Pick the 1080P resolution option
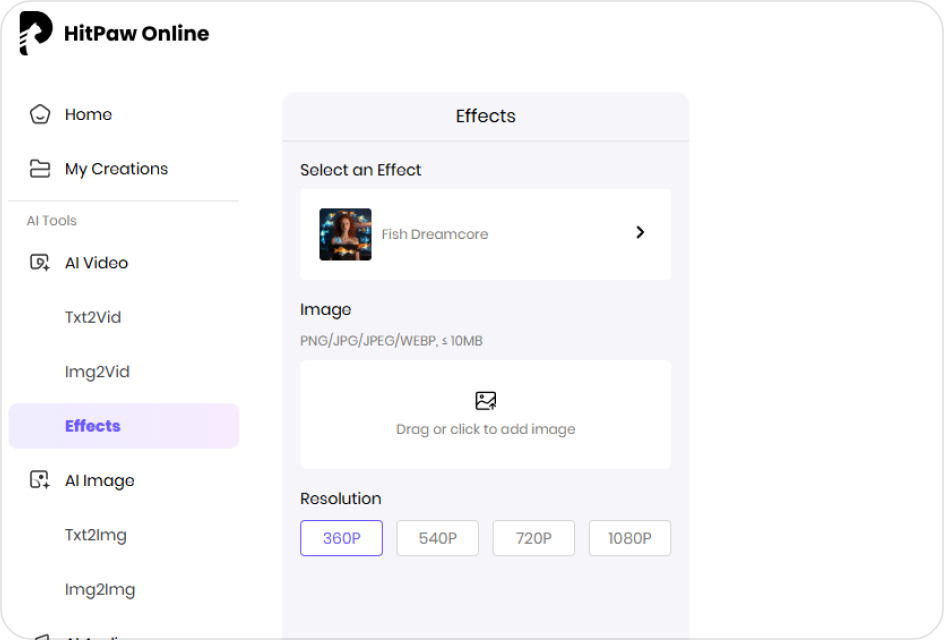944x640 pixels. pyautogui.click(x=630, y=538)
